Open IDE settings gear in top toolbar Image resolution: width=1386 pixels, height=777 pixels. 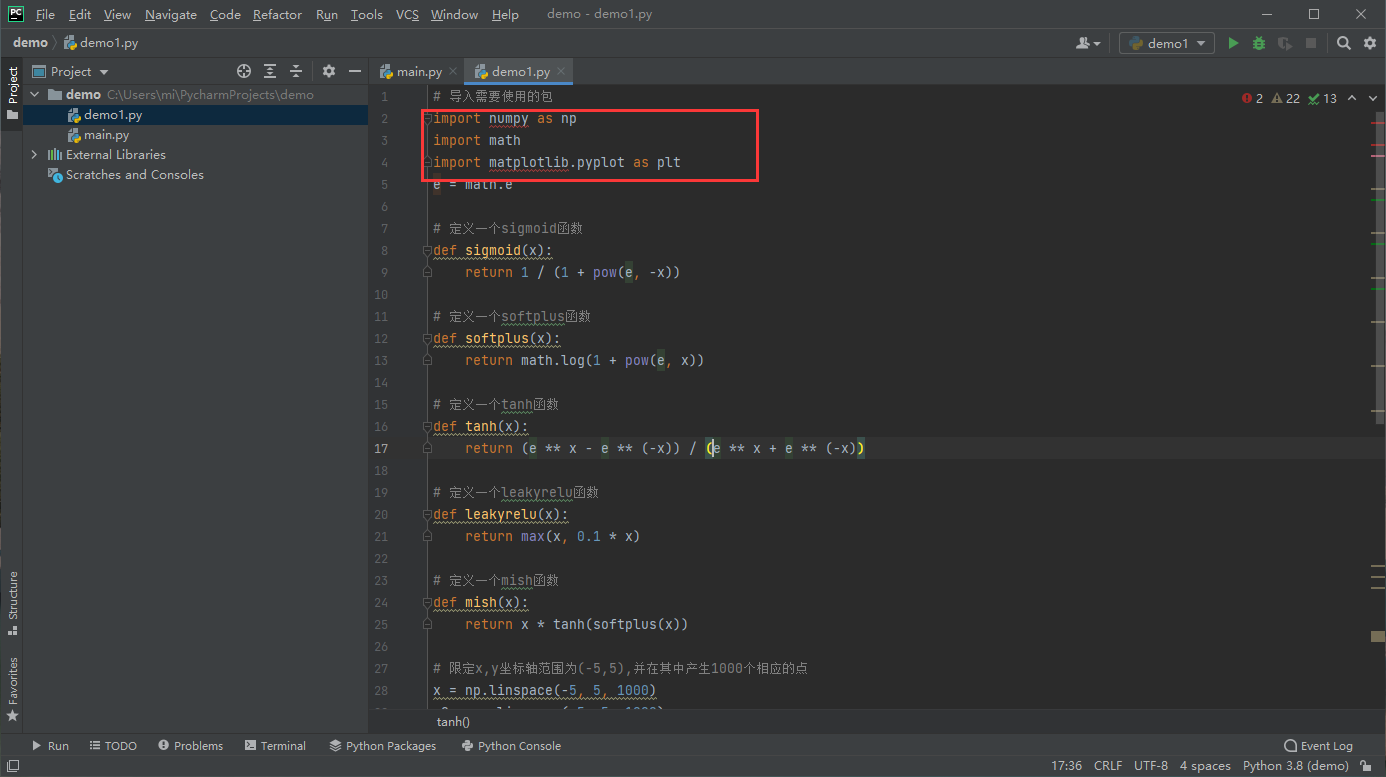coord(1368,43)
